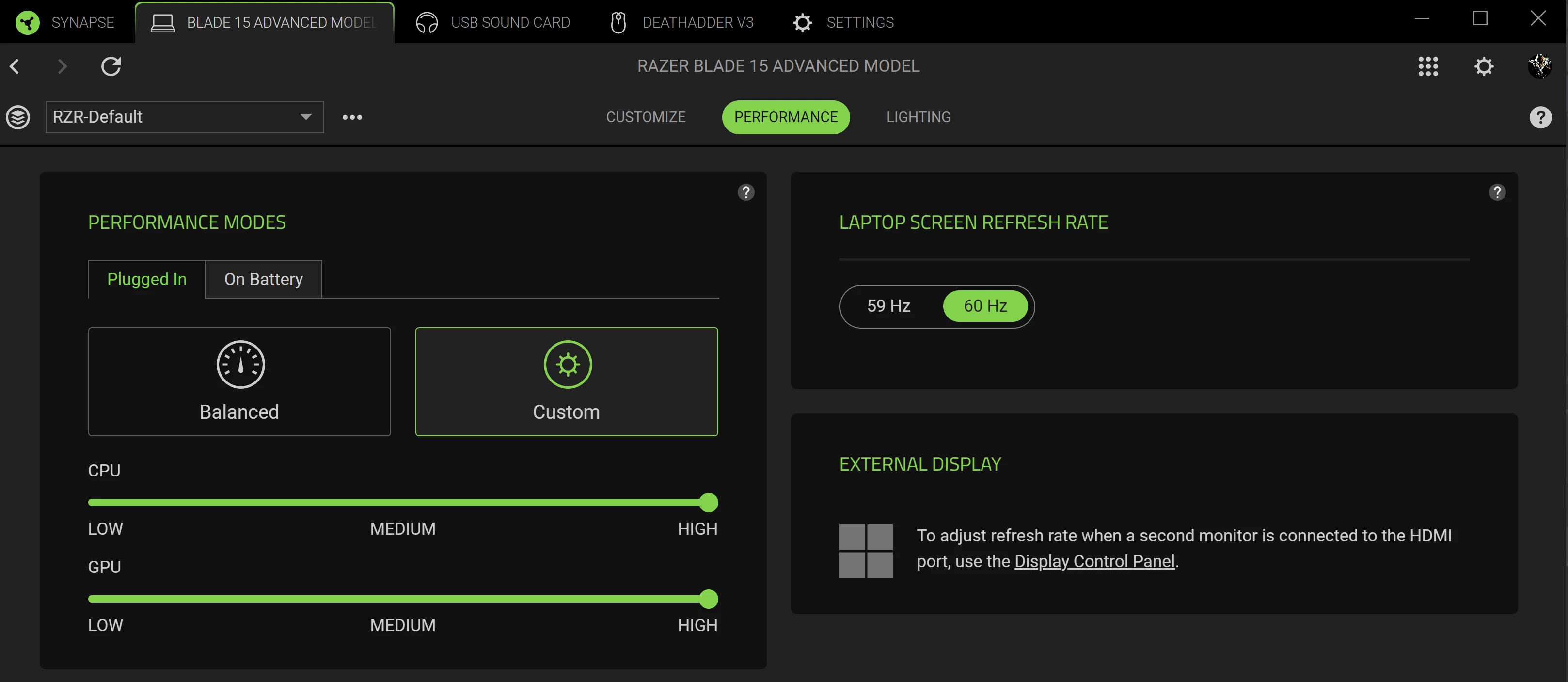Viewport: 1568px width, 682px height.
Task: Click the CPU slider handle
Action: tap(708, 502)
